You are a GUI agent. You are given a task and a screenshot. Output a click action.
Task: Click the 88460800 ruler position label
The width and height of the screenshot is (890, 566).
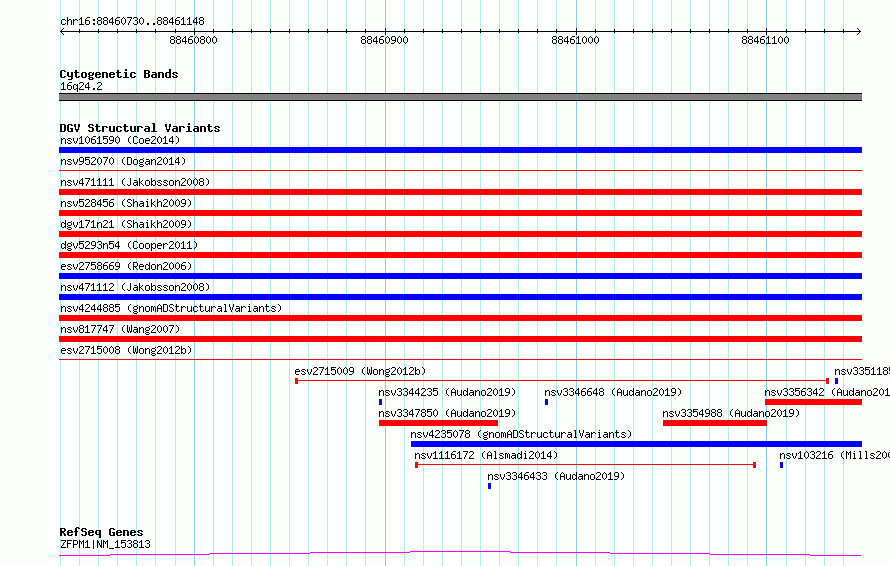(x=194, y=40)
